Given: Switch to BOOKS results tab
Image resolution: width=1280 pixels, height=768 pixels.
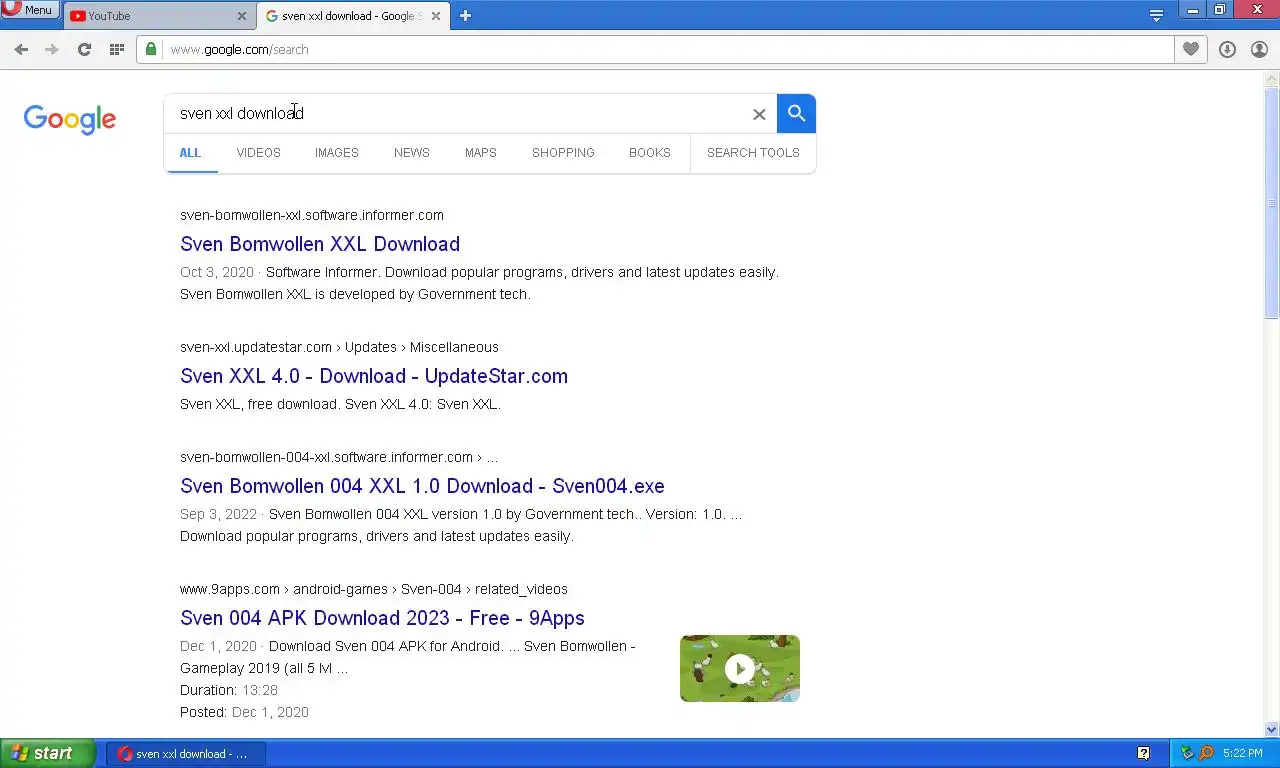Looking at the screenshot, I should (x=650, y=153).
